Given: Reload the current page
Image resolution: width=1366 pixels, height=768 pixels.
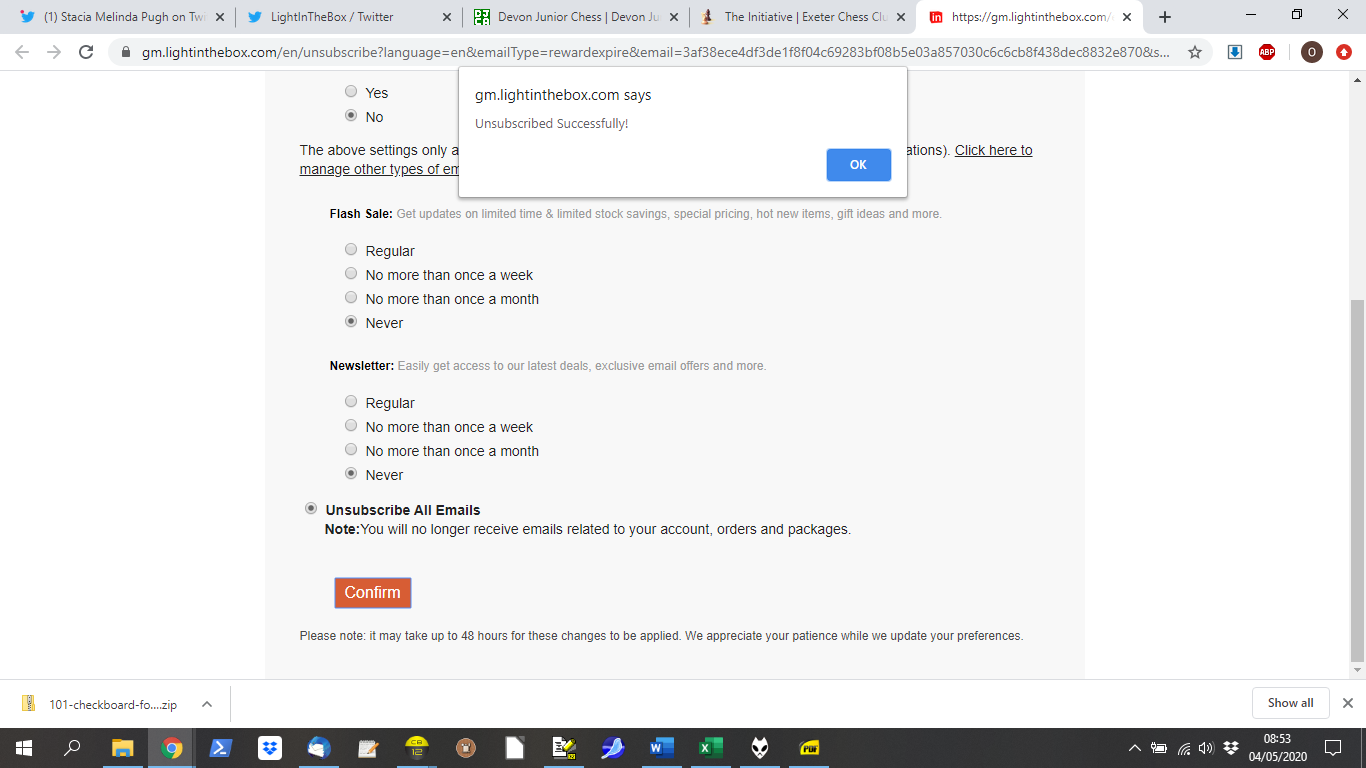Looking at the screenshot, I should [x=86, y=52].
